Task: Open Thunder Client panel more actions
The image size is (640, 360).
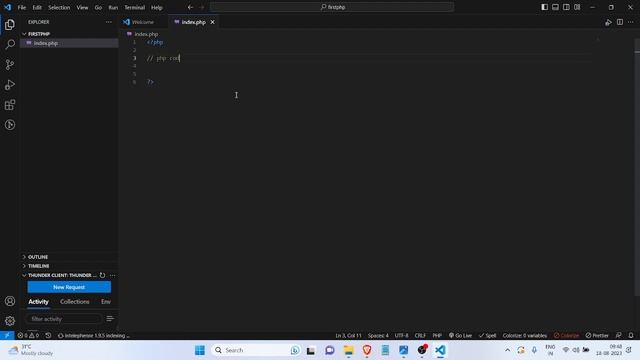Action: [112, 275]
